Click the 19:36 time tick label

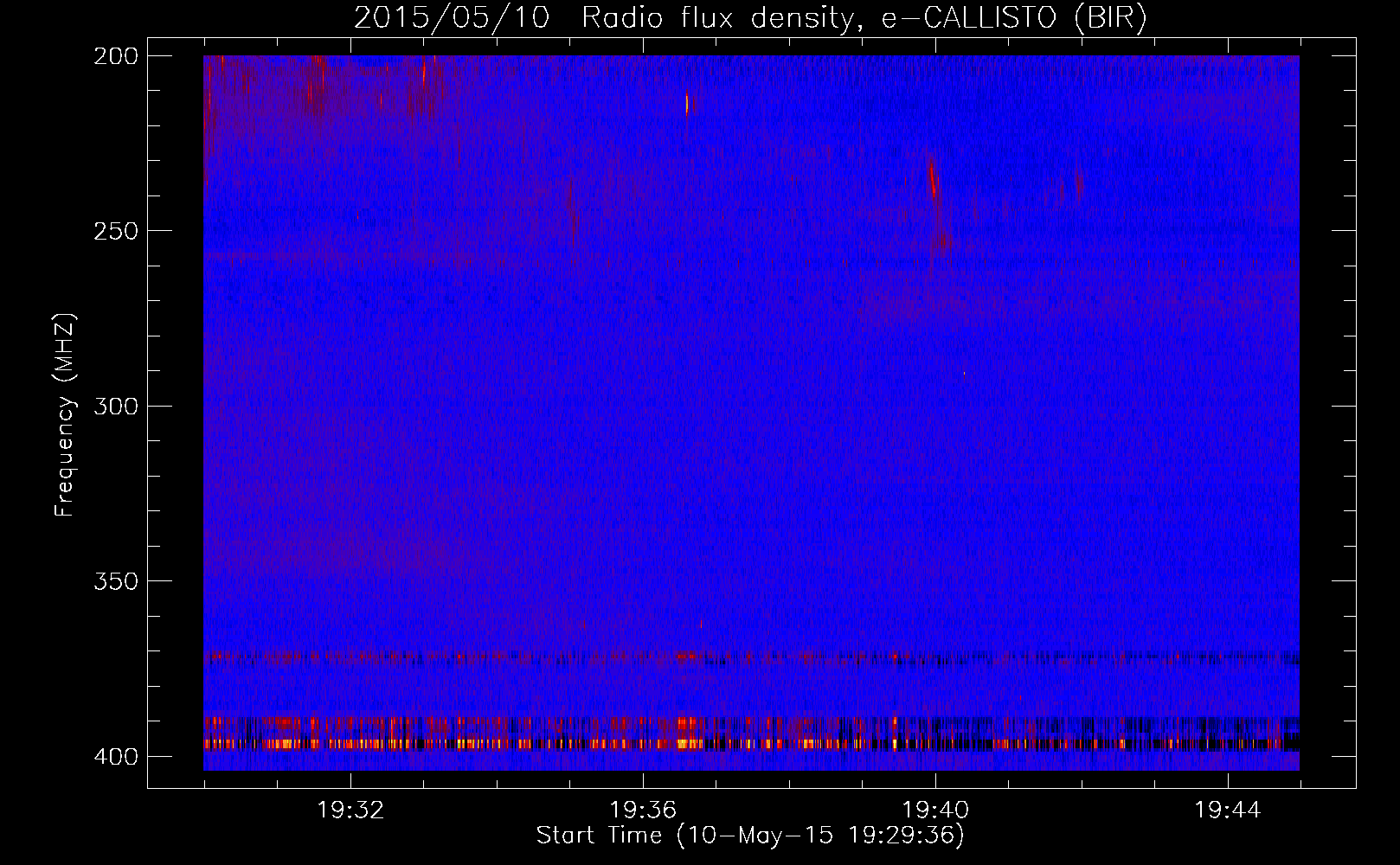tap(643, 811)
